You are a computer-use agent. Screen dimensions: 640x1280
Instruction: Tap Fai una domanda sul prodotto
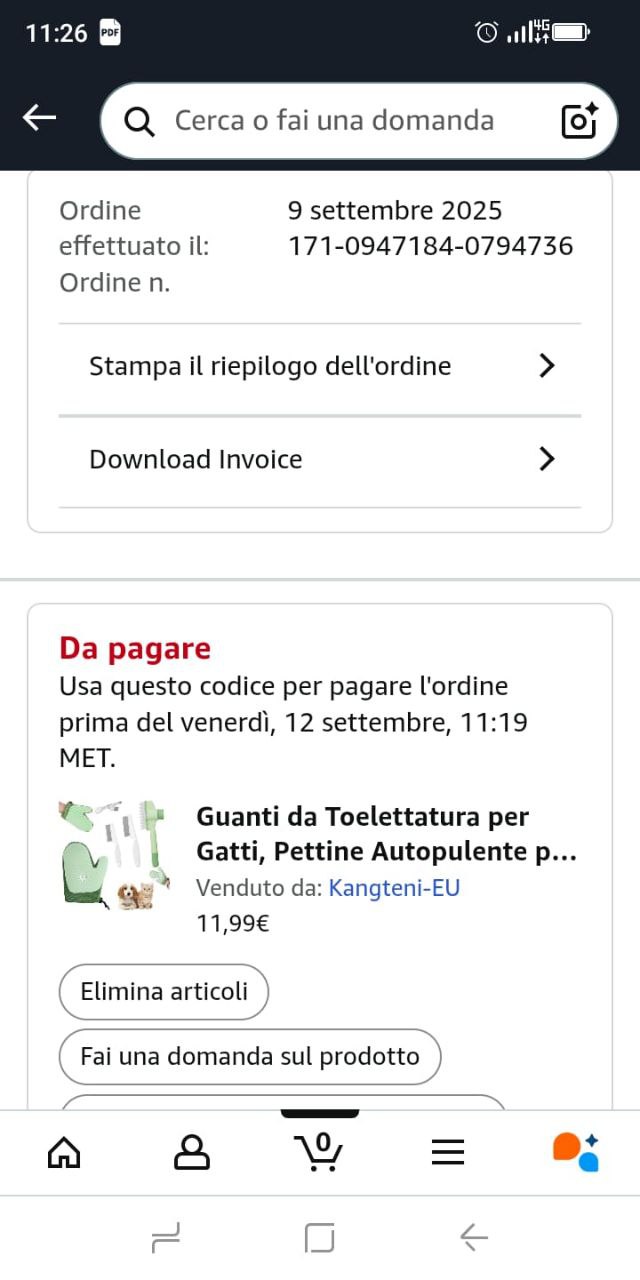pyautogui.click(x=250, y=1057)
